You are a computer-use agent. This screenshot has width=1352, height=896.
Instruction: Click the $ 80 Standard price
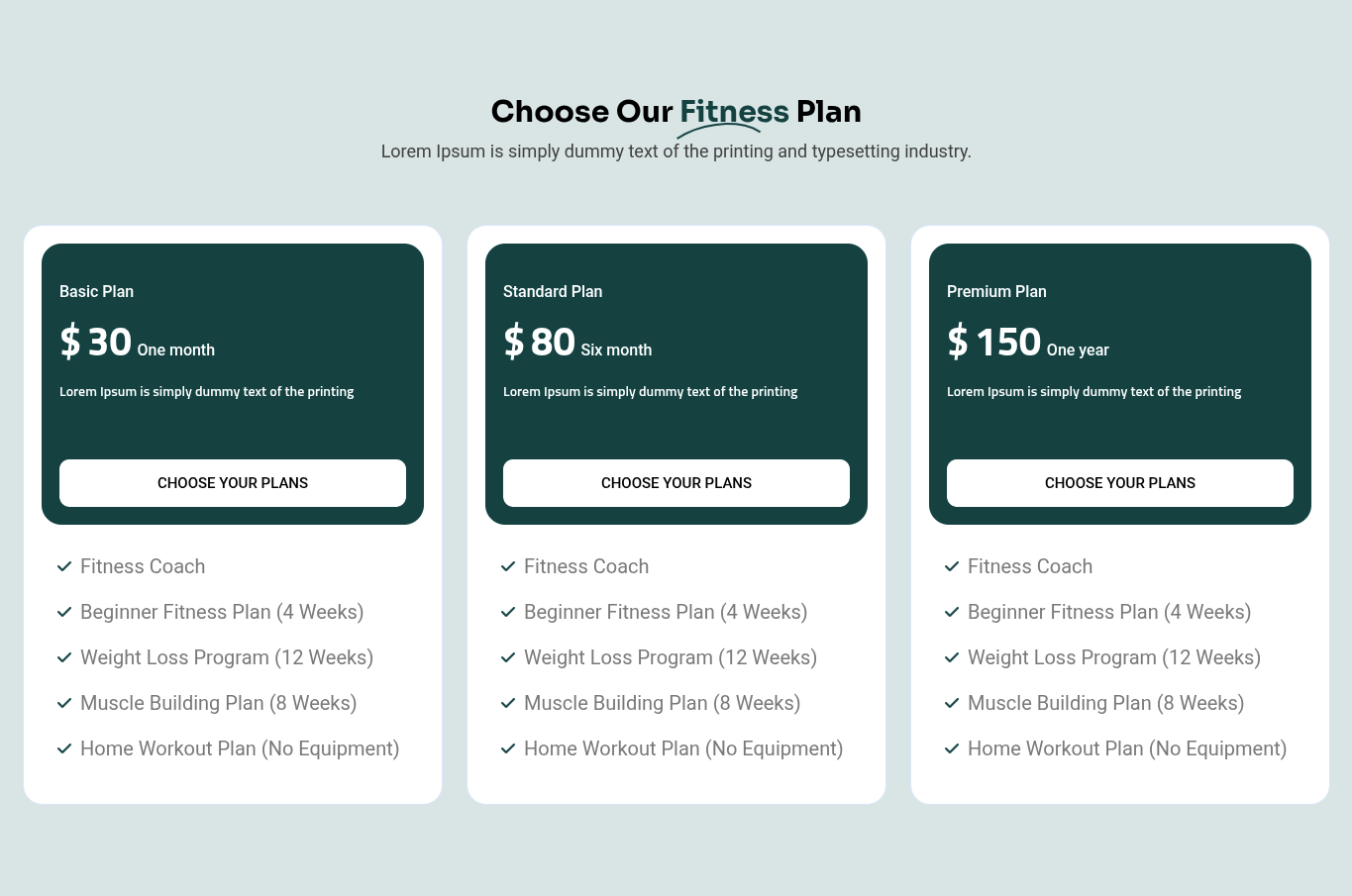540,342
